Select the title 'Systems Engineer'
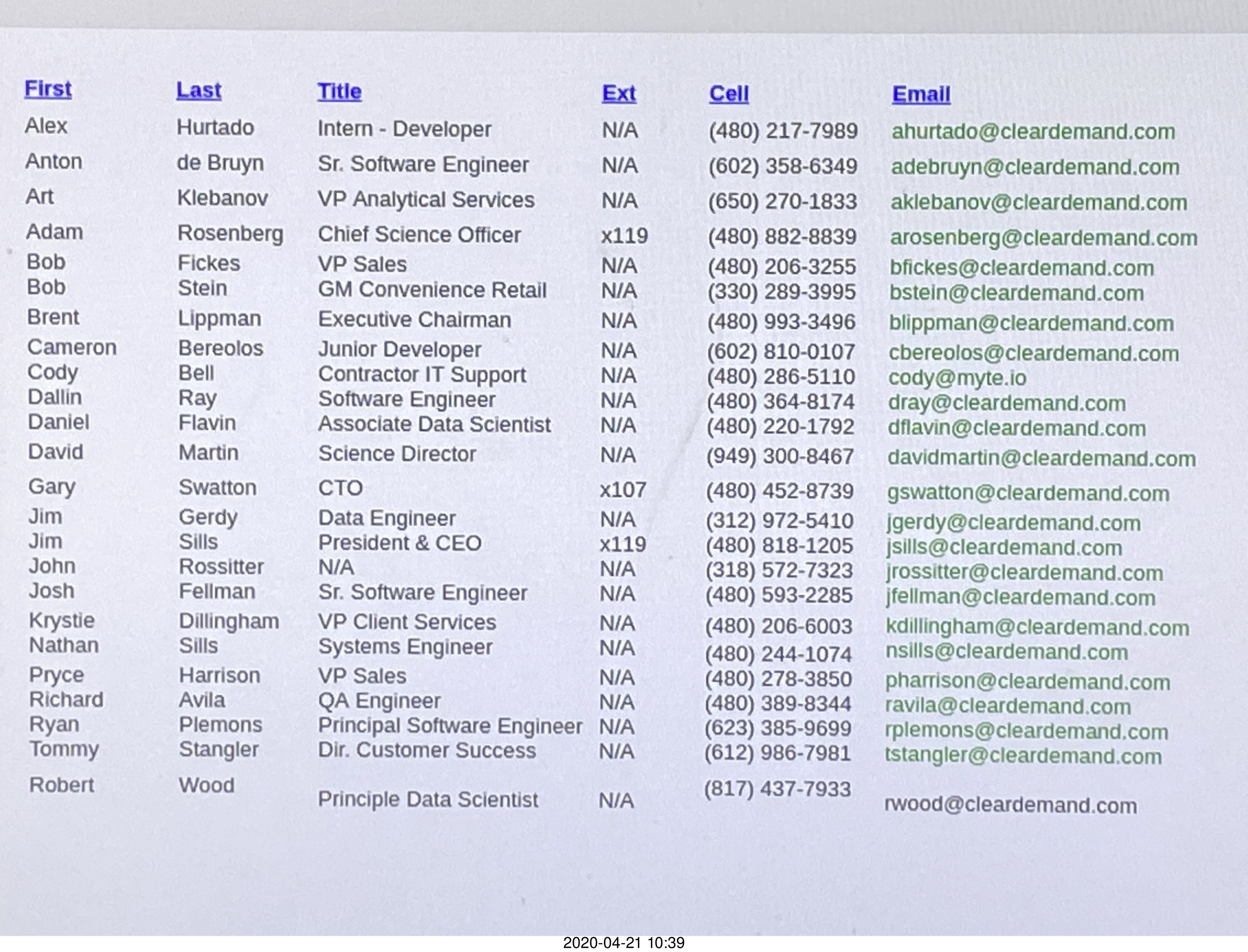 406,647
